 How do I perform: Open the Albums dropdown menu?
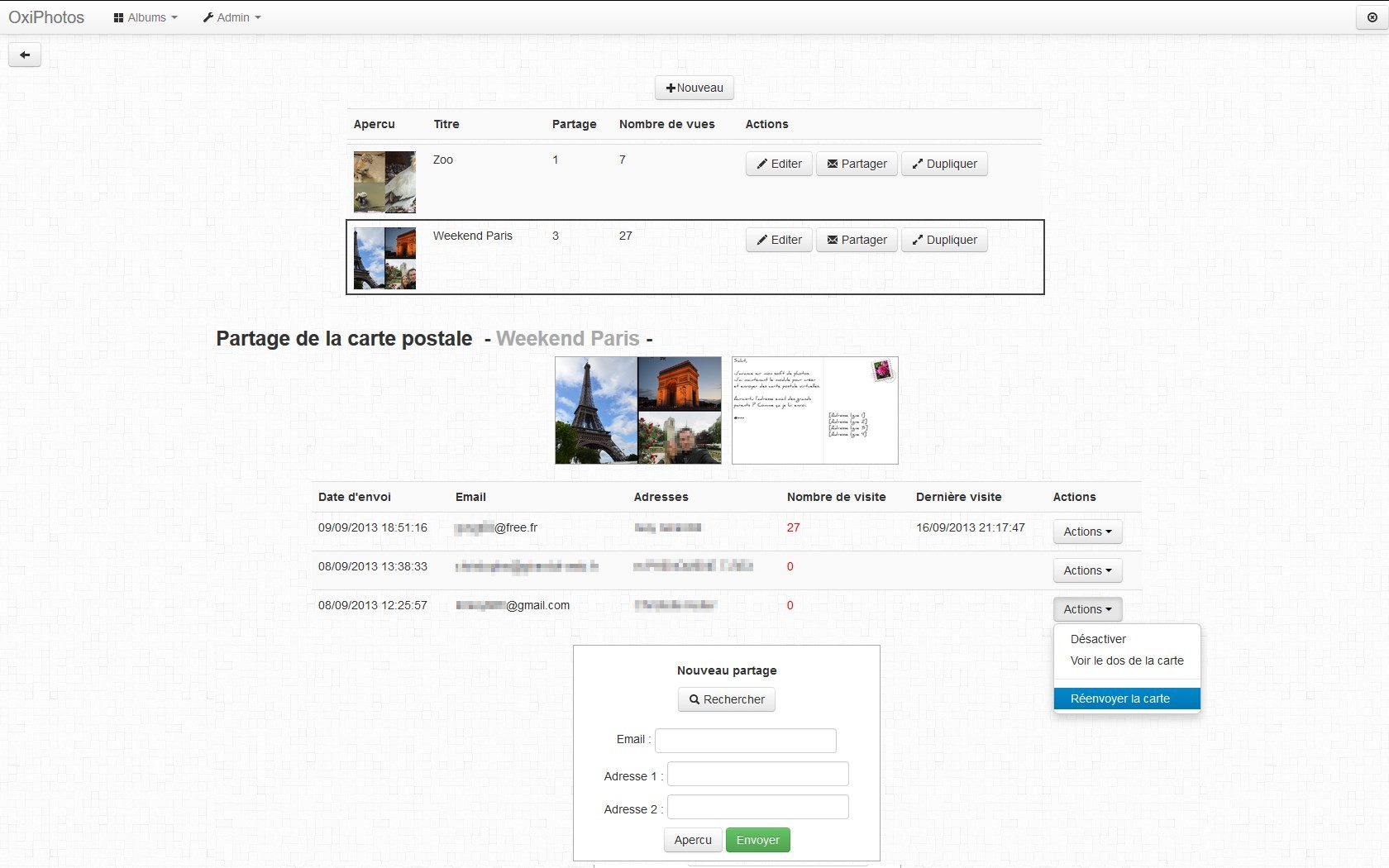tap(146, 17)
